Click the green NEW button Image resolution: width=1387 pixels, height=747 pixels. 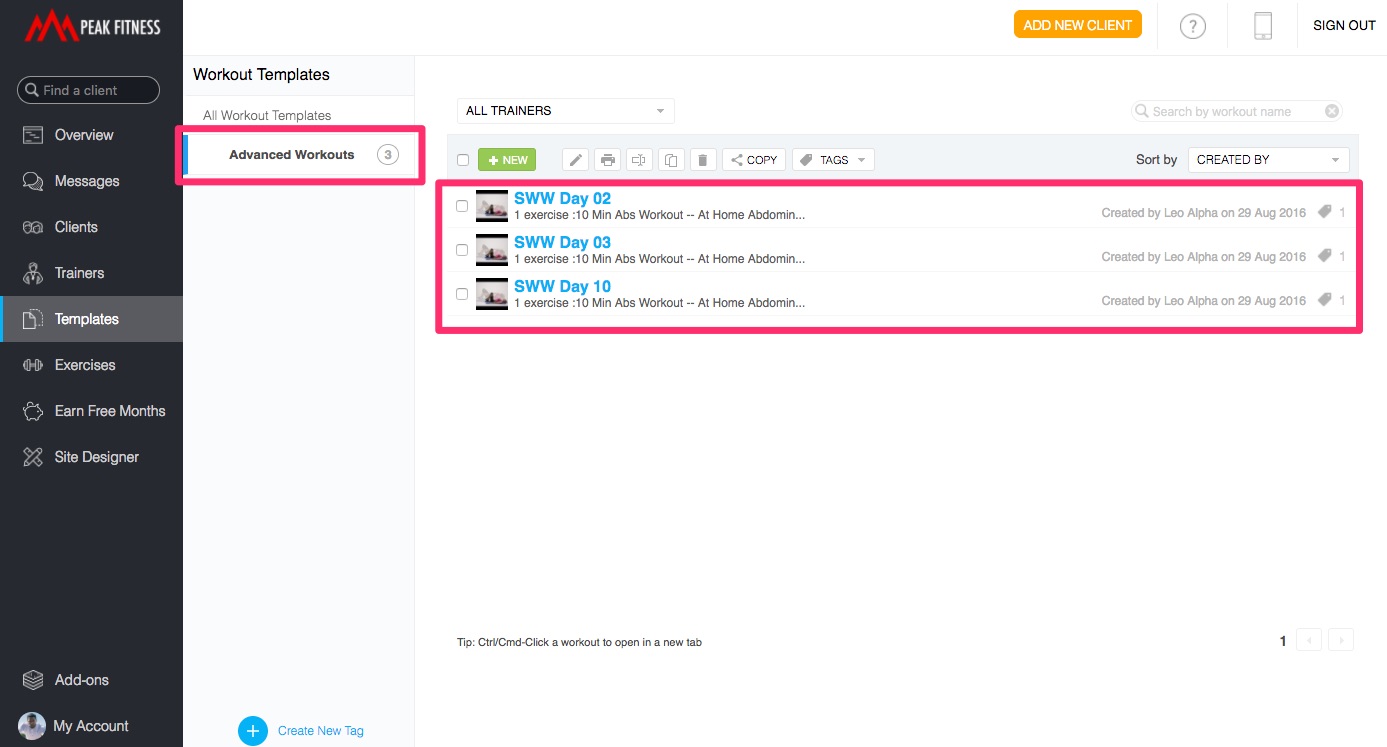coord(508,160)
